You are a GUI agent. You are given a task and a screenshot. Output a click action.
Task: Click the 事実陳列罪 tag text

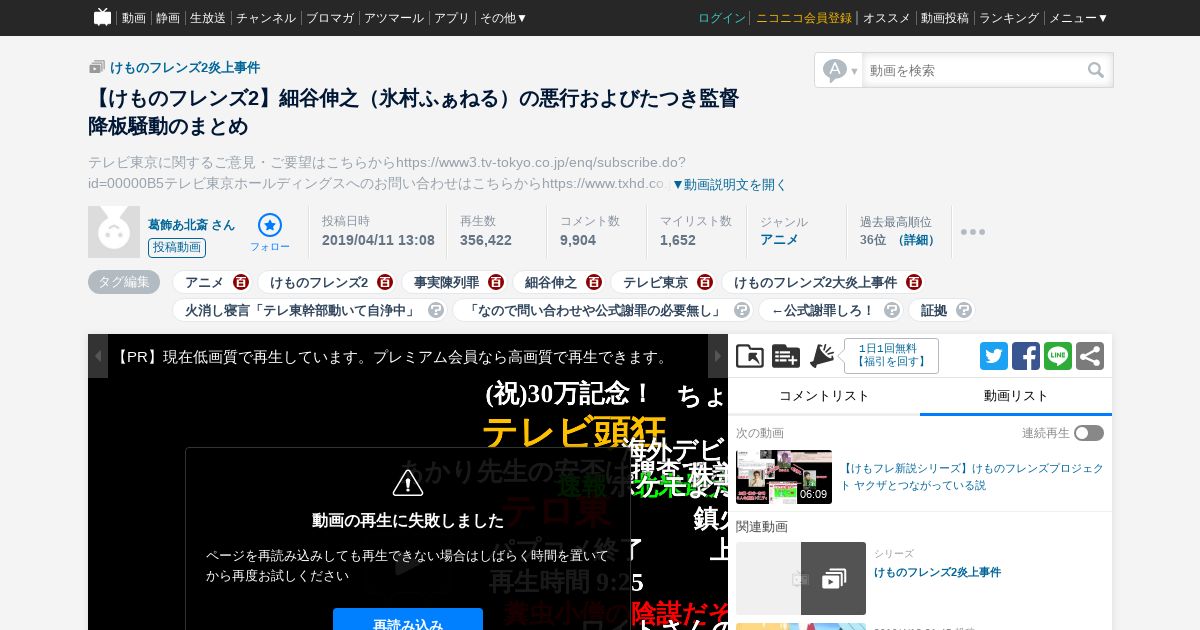[x=446, y=282]
